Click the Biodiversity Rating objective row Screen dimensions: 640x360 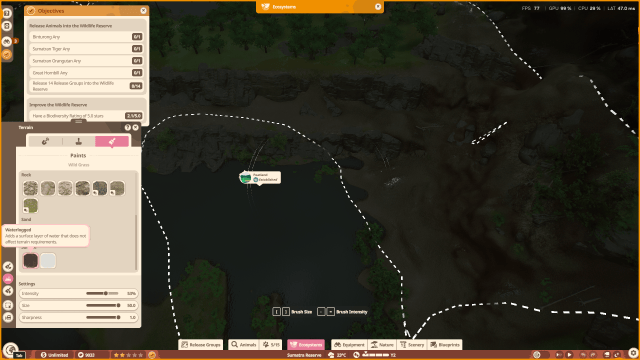(86, 116)
